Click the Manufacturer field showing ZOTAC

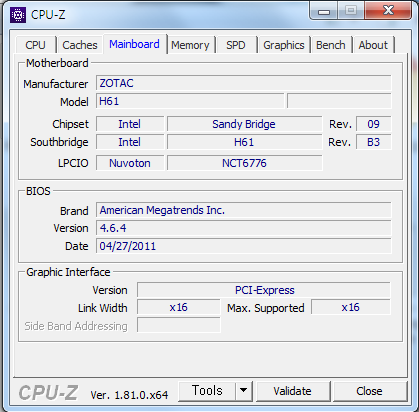244,83
